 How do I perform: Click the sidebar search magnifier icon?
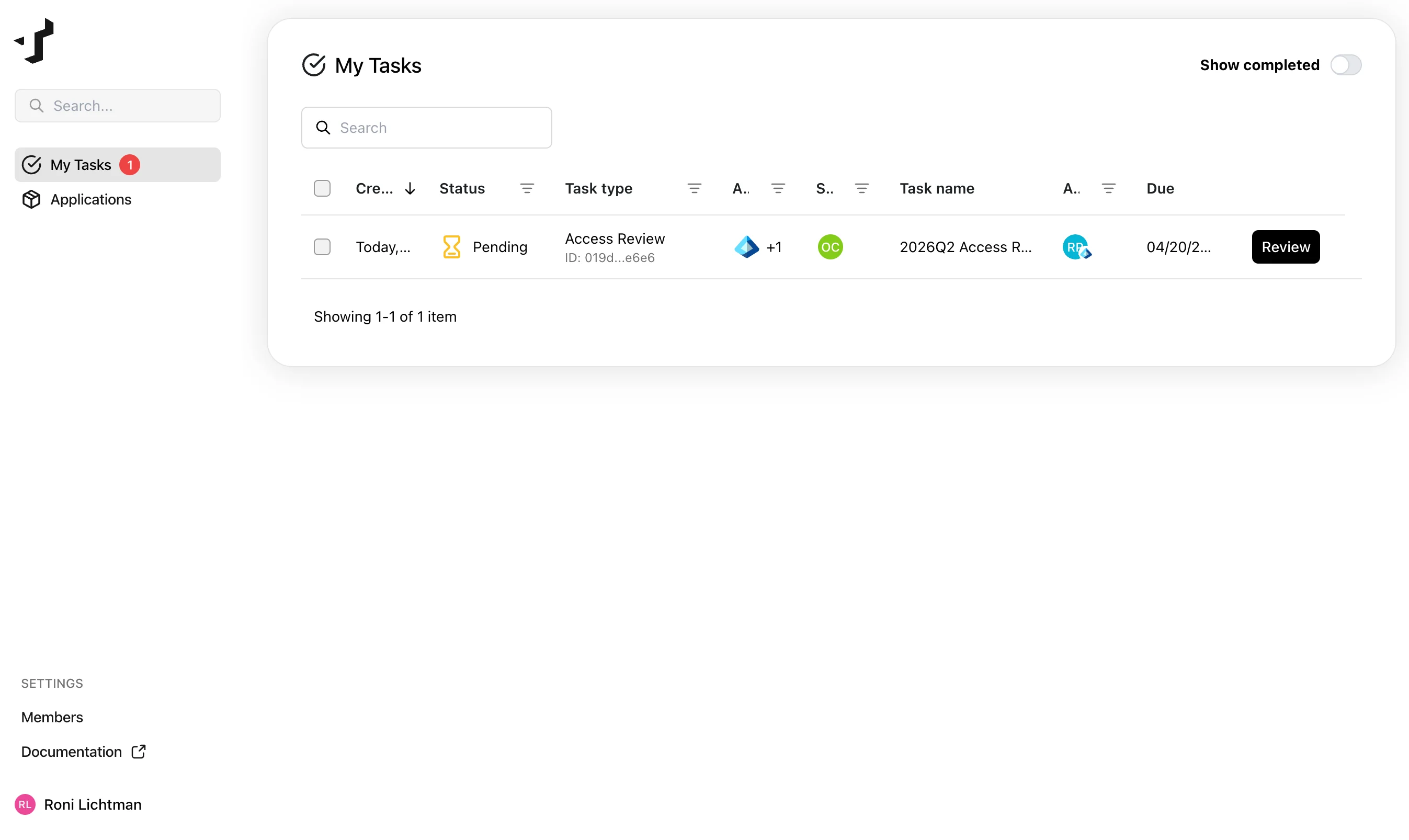click(36, 106)
